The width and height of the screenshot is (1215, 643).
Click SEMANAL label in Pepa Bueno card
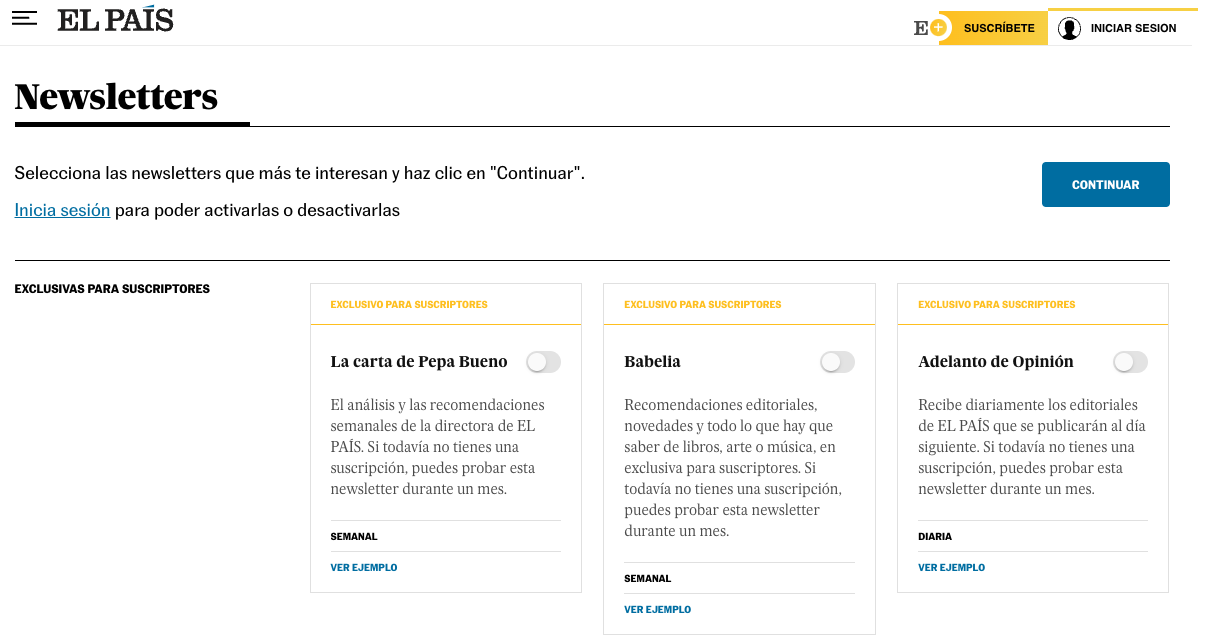tap(354, 537)
